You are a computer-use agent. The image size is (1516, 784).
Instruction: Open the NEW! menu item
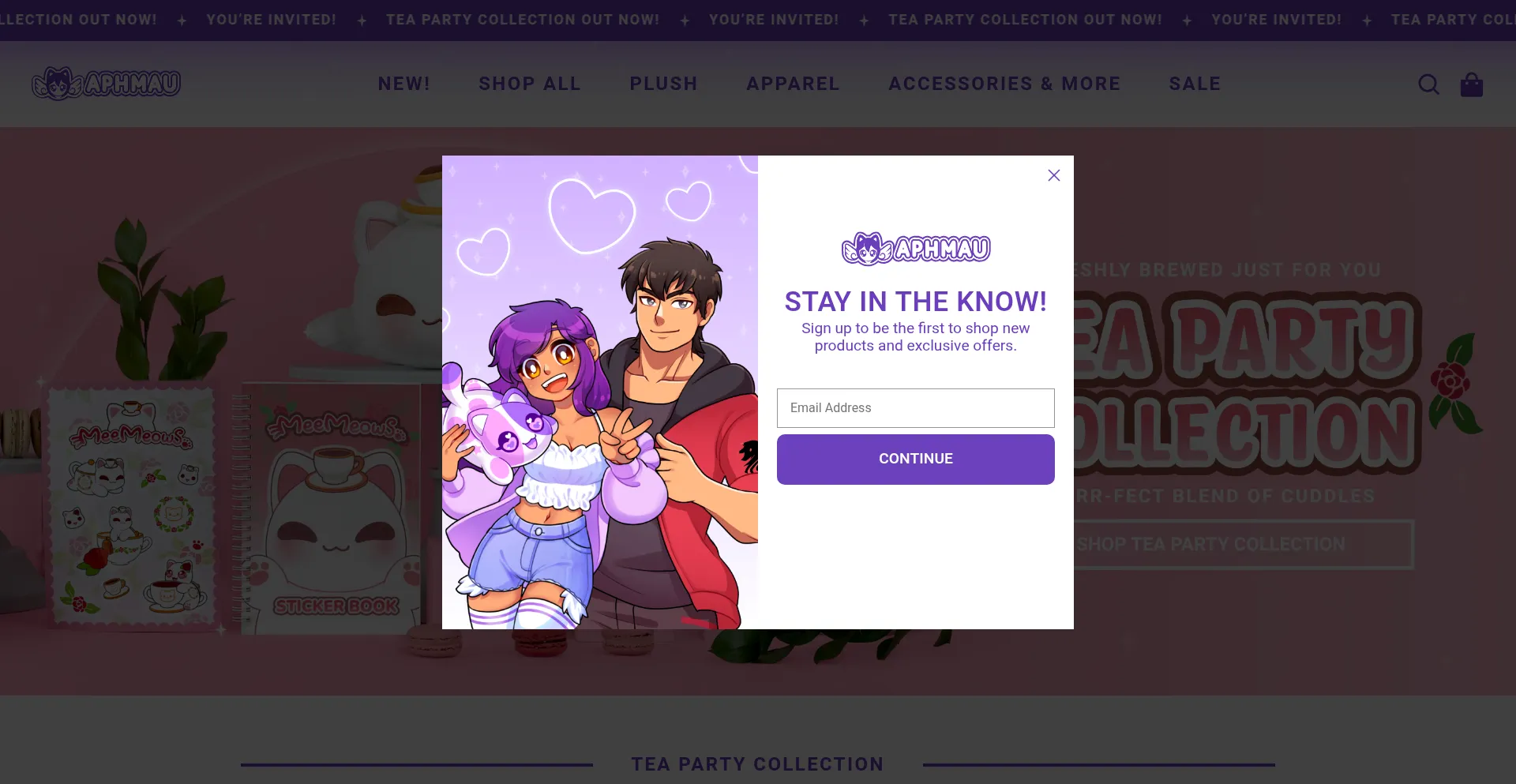403,84
